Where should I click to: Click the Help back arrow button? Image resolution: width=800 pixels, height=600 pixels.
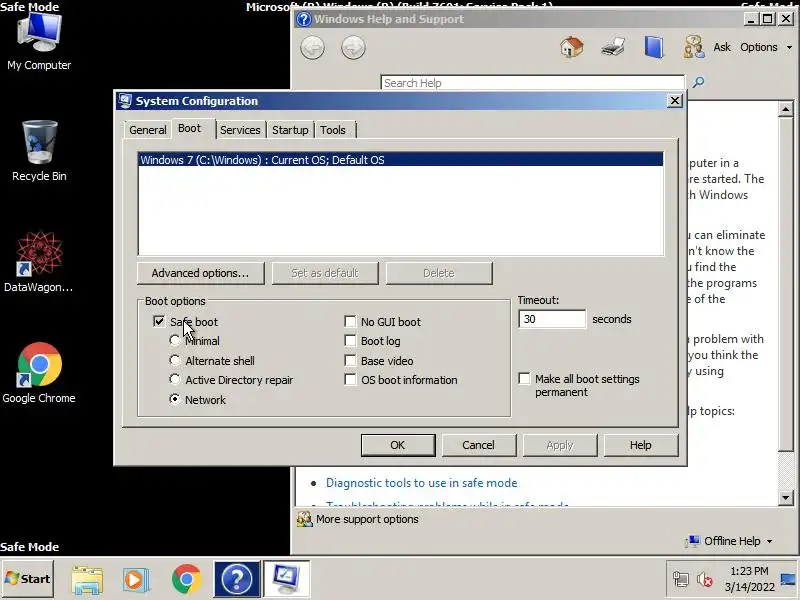[x=312, y=48]
